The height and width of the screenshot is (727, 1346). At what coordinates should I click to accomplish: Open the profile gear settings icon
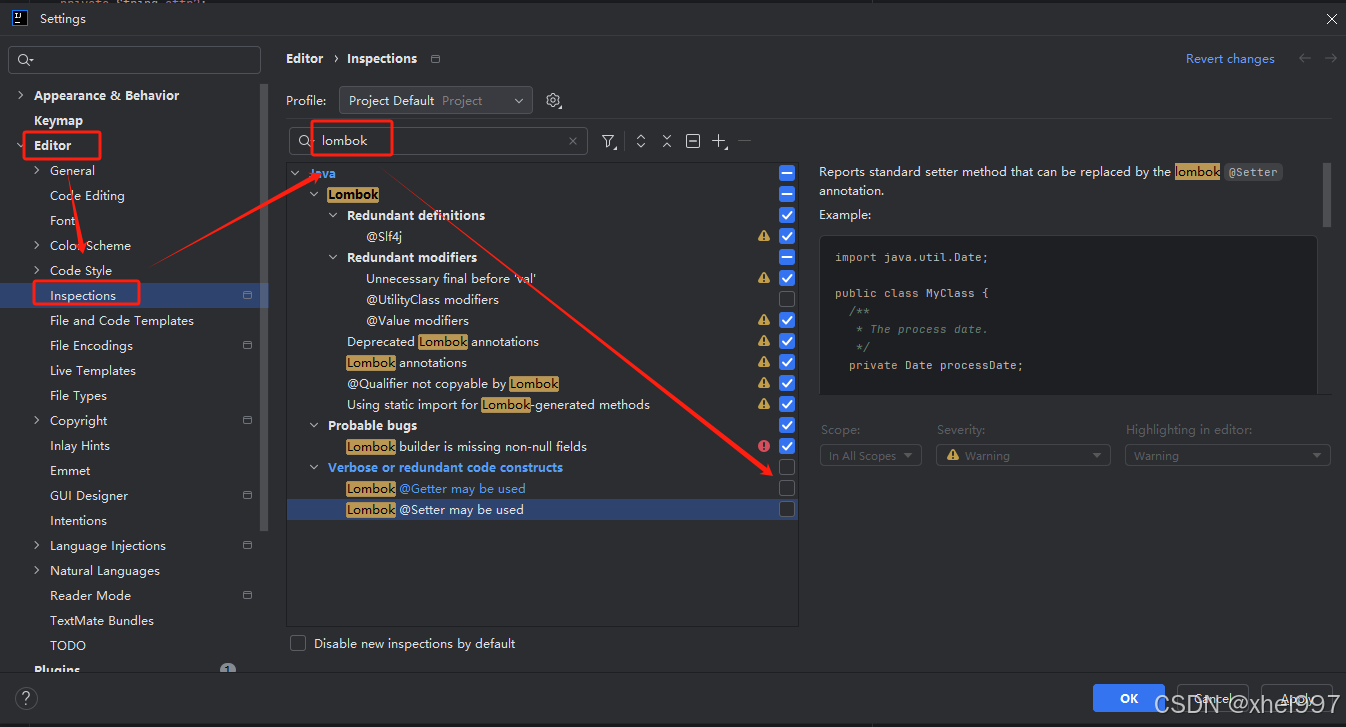pyautogui.click(x=554, y=101)
